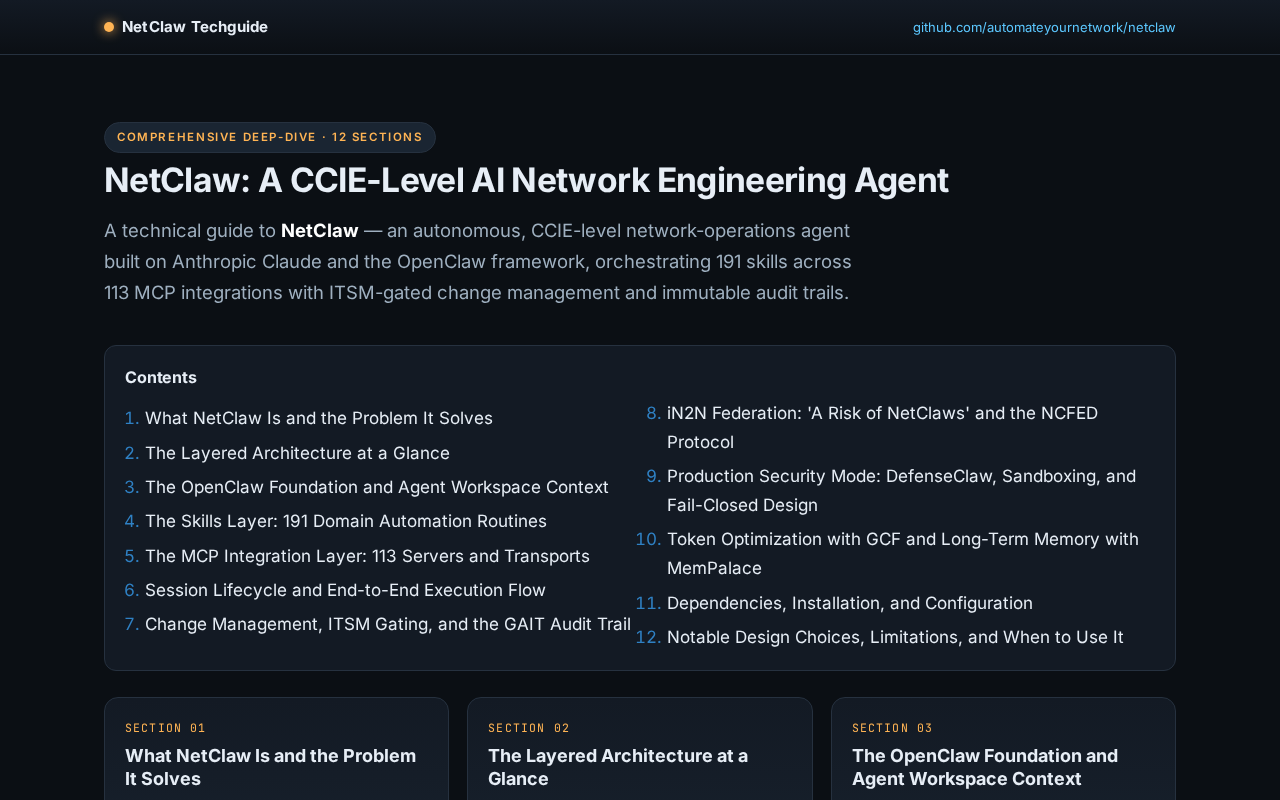Click the main heading NetClaw: A CCIE-Level AI

pos(526,180)
